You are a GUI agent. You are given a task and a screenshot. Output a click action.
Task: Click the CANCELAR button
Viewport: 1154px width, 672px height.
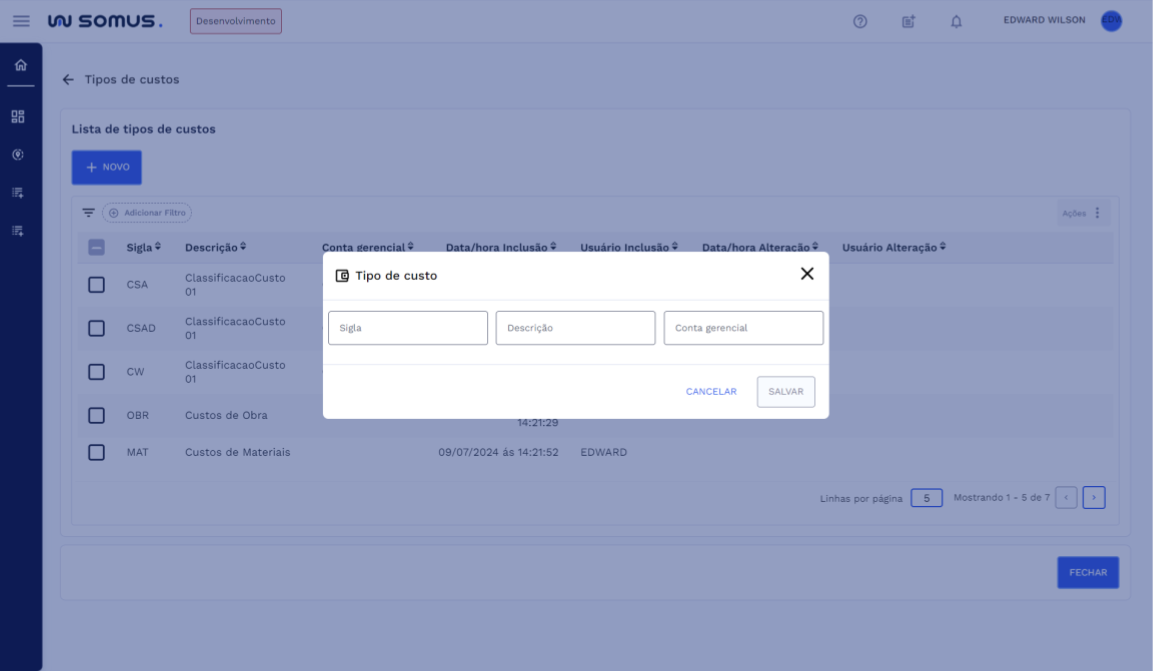click(x=711, y=392)
